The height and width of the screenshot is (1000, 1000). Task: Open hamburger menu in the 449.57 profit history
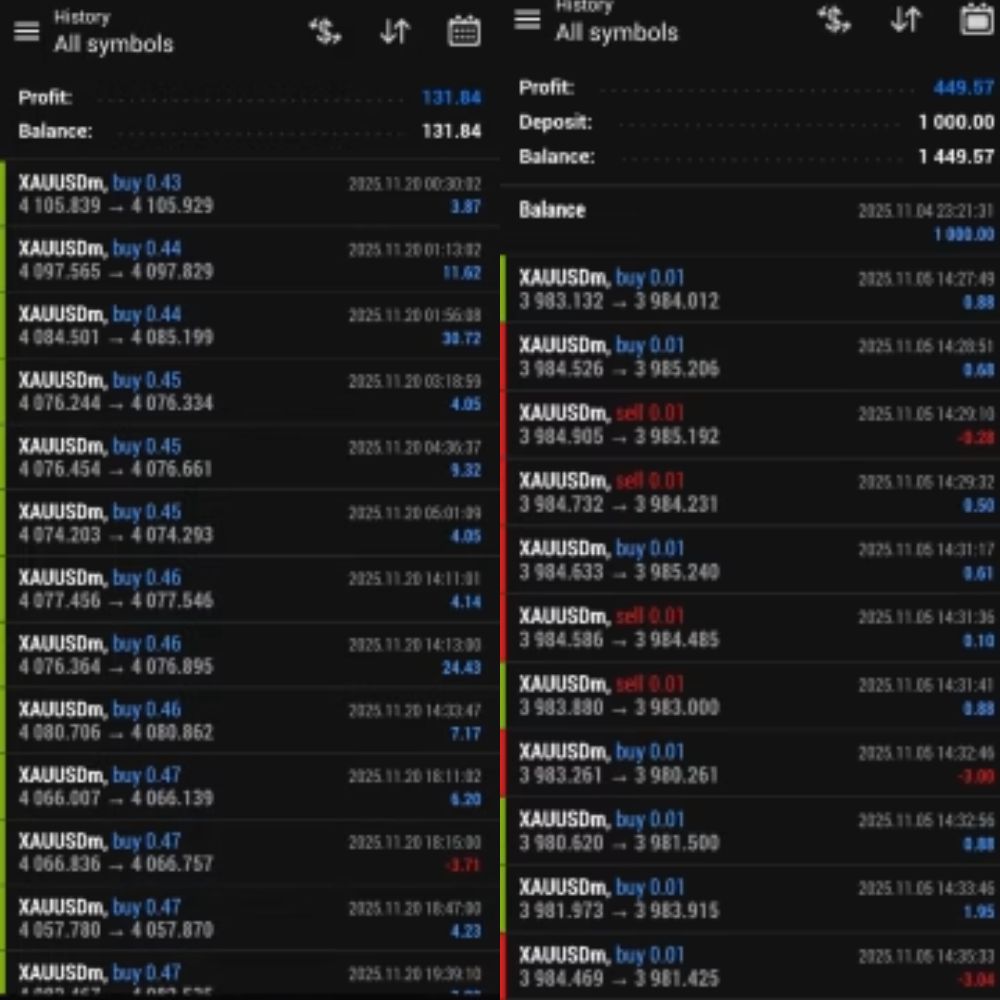coord(527,20)
